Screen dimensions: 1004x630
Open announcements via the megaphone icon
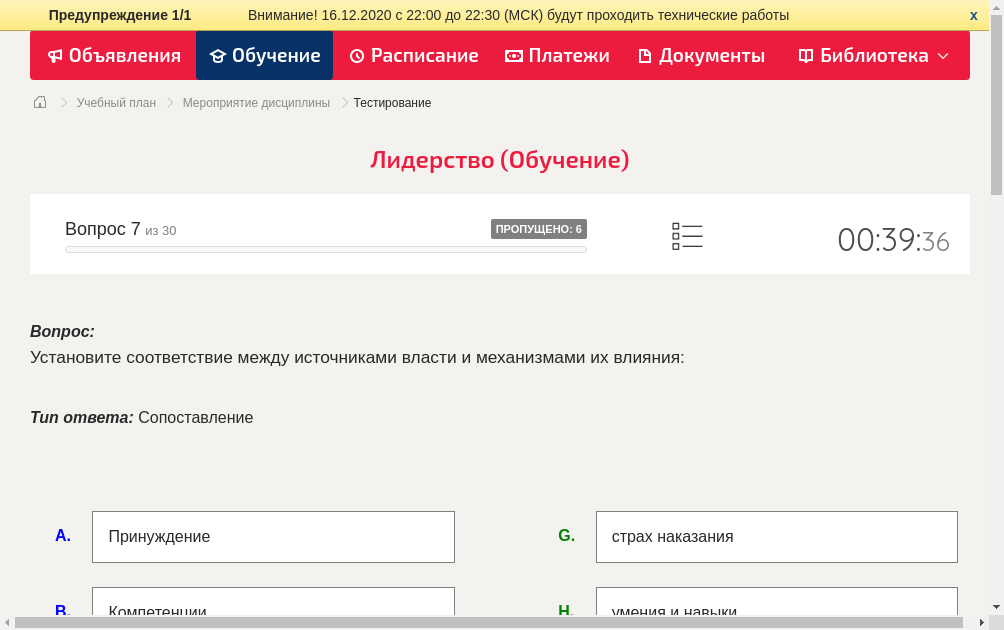(55, 56)
